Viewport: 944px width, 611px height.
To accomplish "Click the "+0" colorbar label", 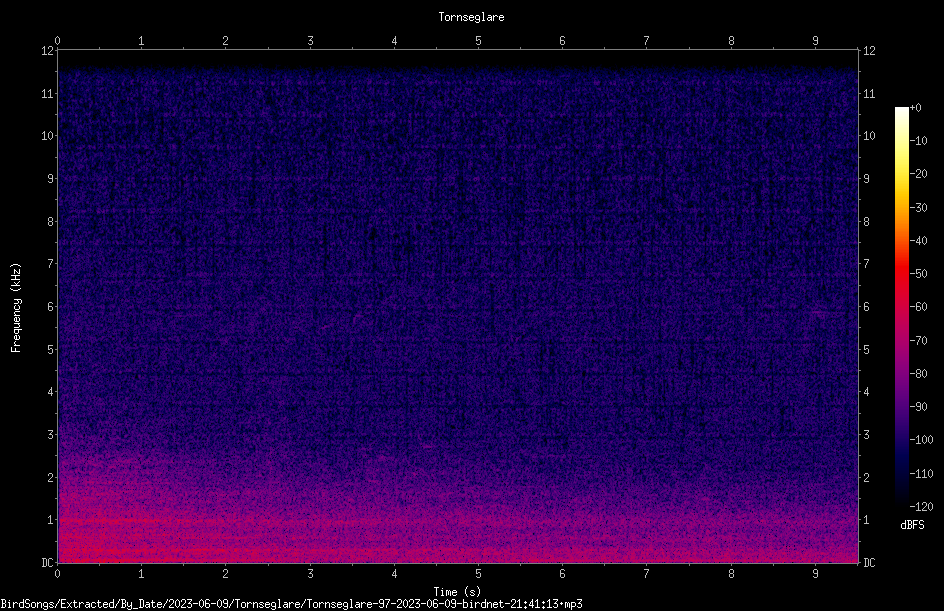I will click(x=915, y=108).
